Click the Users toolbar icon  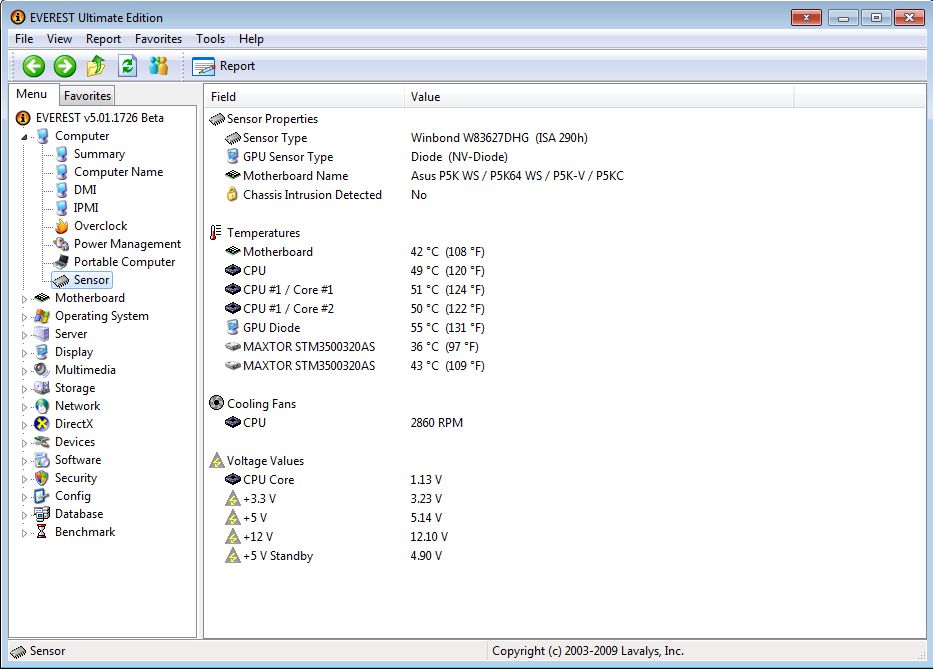(x=158, y=66)
